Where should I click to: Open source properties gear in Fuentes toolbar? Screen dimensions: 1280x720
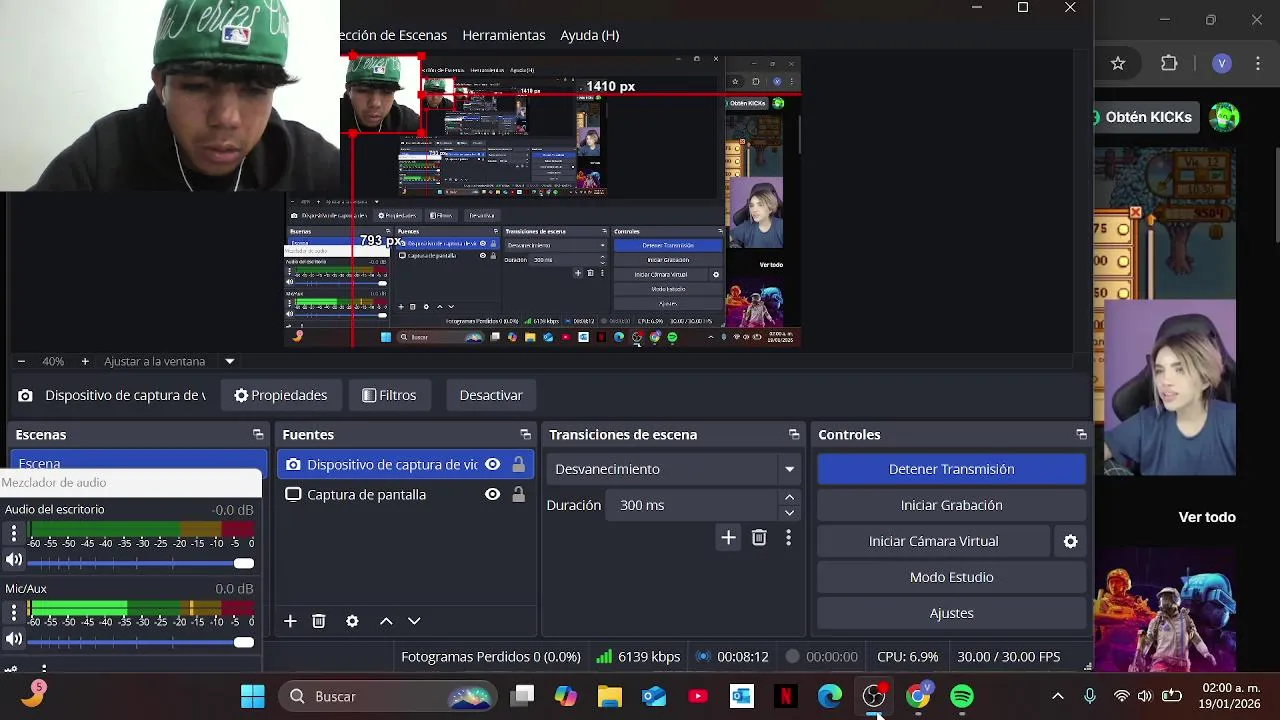coord(352,621)
